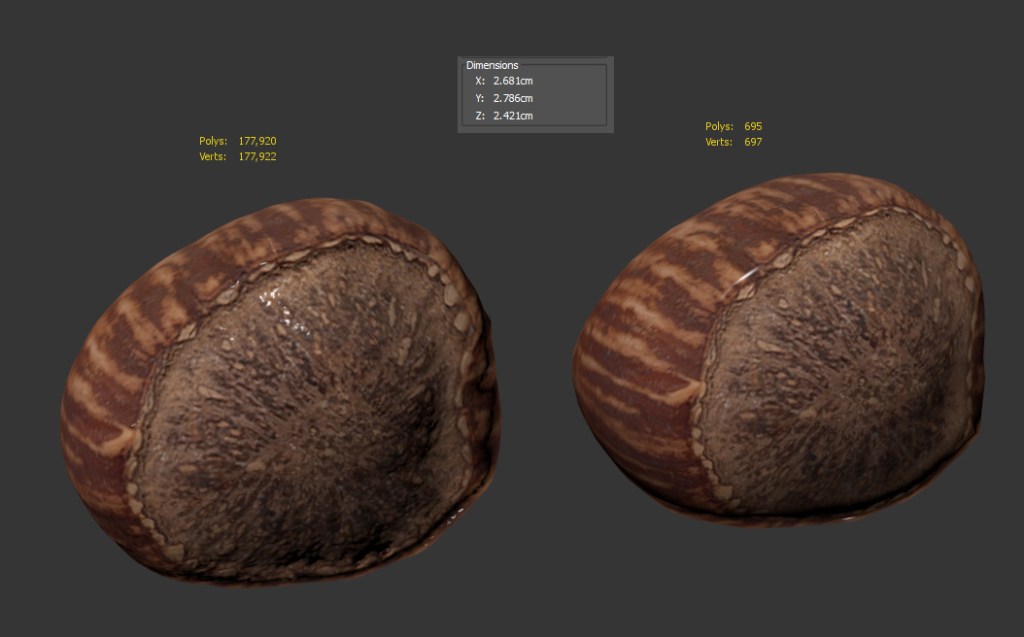Click the Polys label above the right model
The width and height of the screenshot is (1024, 637).
(719, 126)
